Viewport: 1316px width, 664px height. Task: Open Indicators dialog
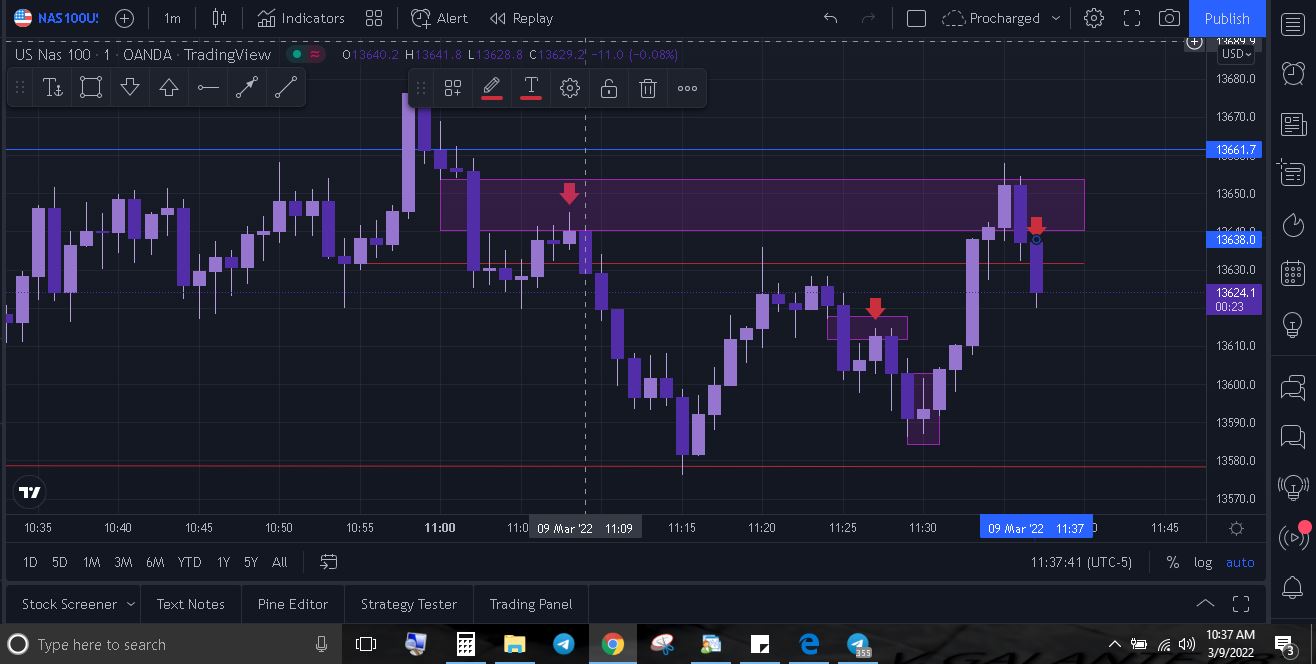click(300, 18)
